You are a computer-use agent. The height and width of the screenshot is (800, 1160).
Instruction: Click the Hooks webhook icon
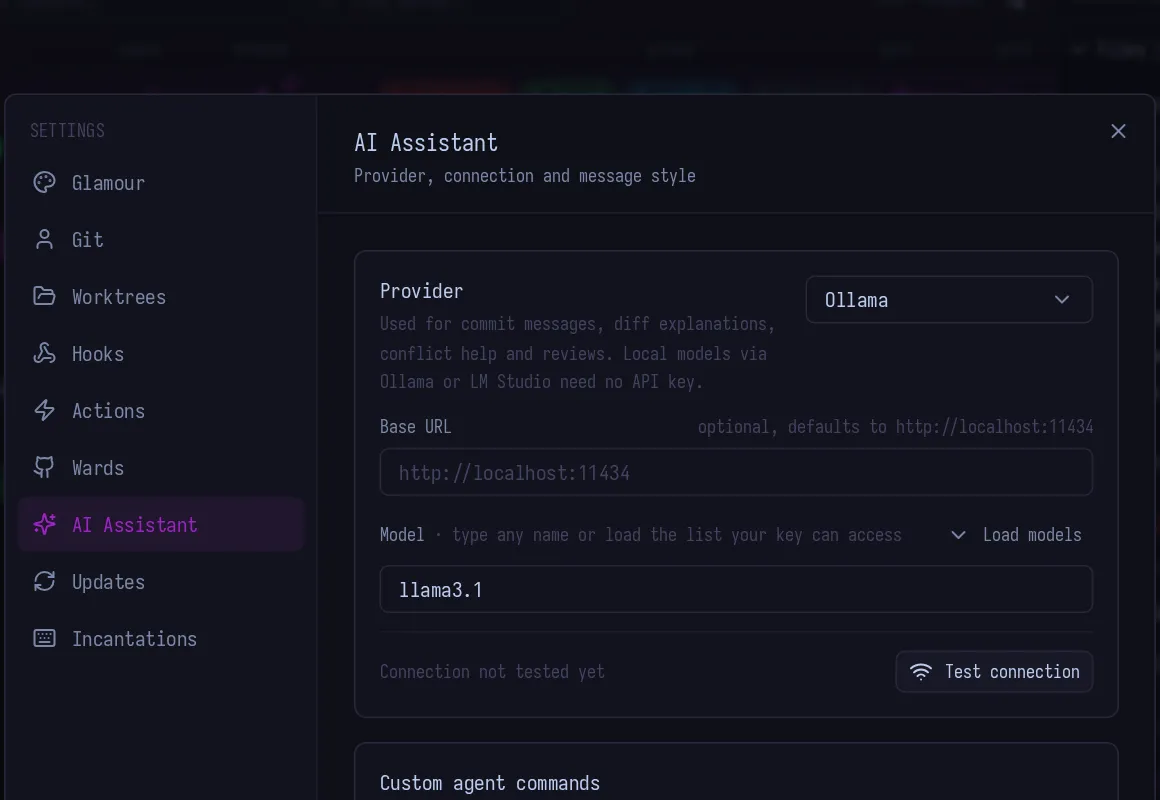[44, 353]
